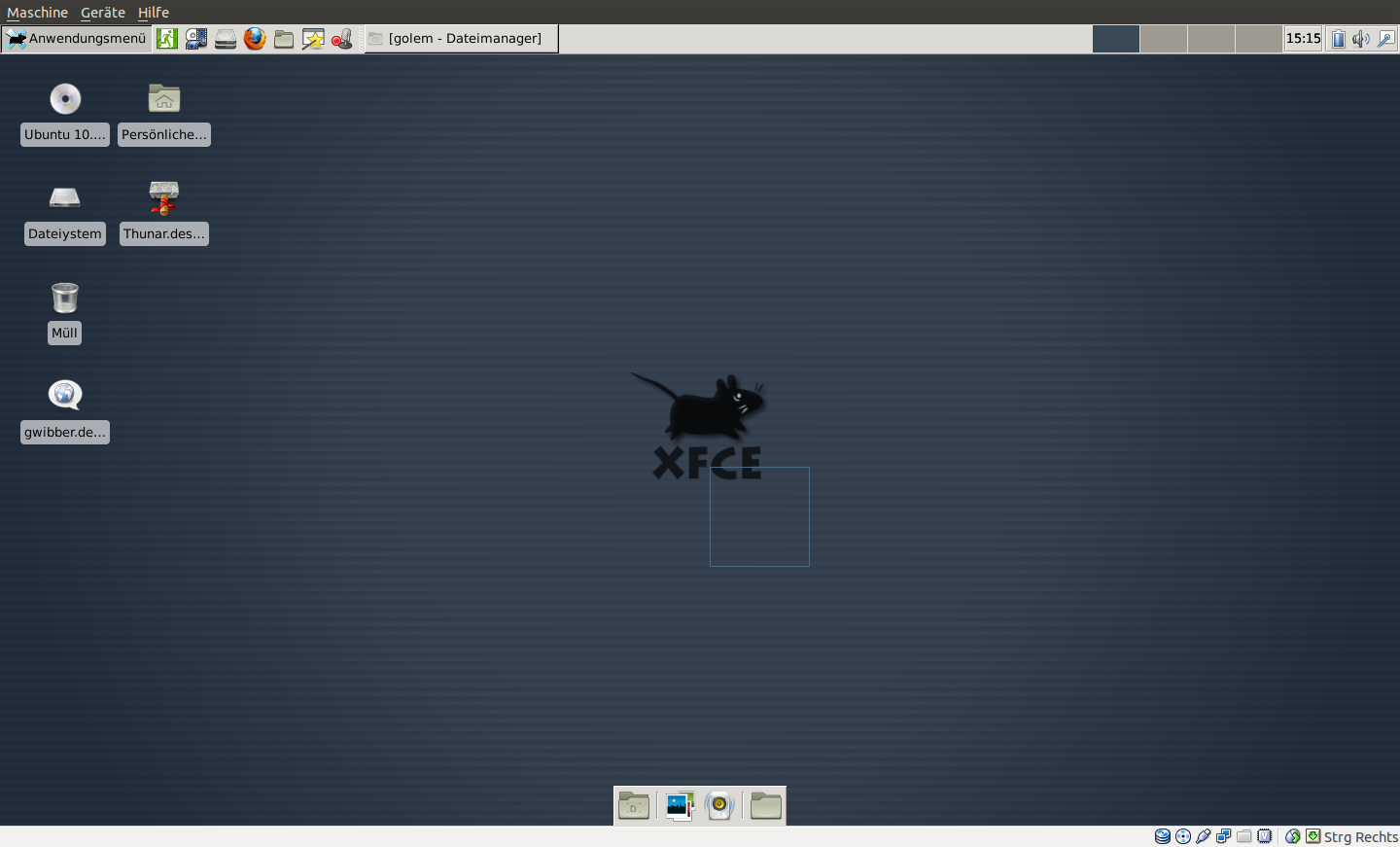The height and width of the screenshot is (847, 1400).
Task: Switch to the second workspace in the pager
Action: (1164, 39)
